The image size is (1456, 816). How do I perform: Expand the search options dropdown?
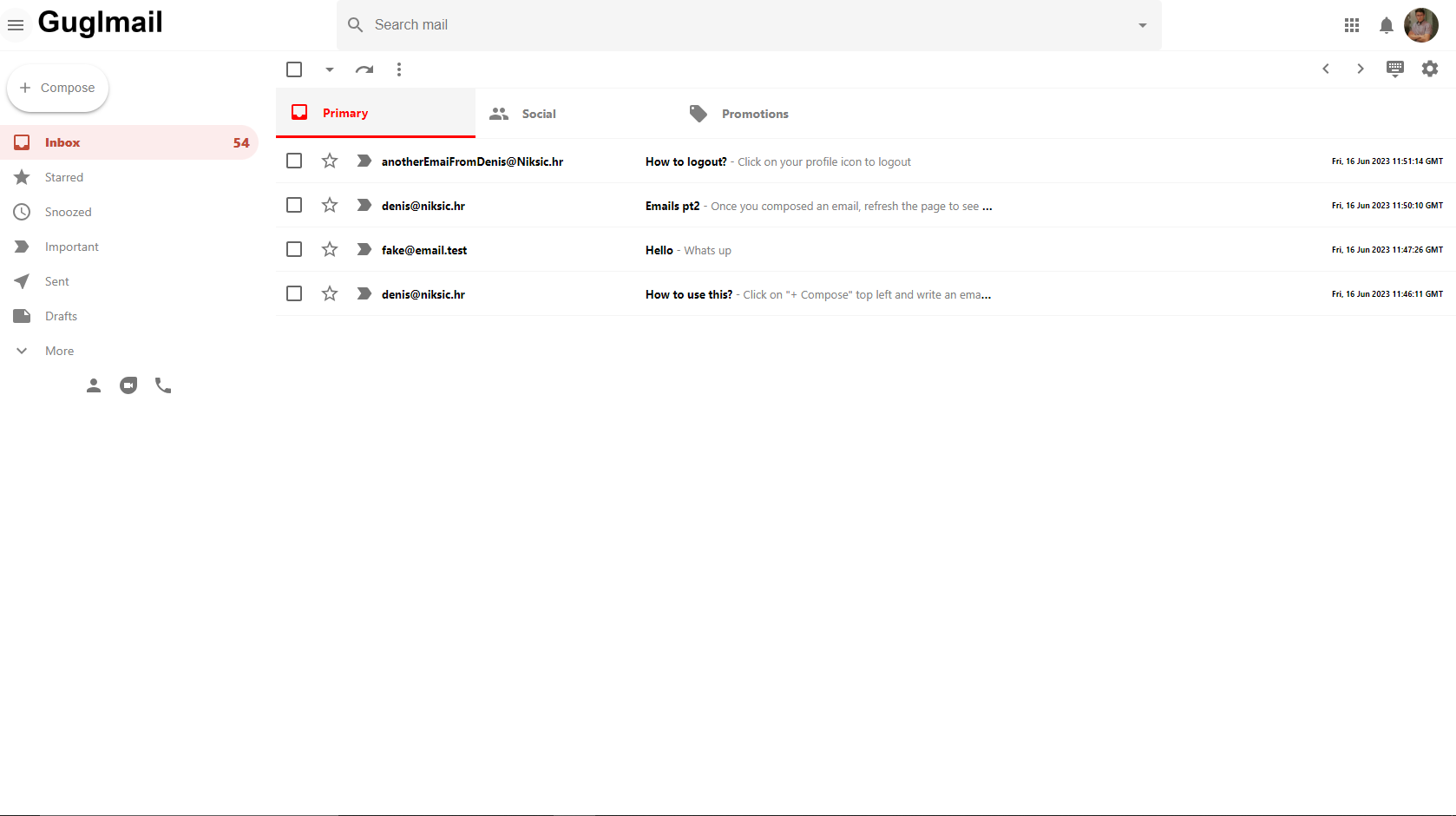[1142, 25]
